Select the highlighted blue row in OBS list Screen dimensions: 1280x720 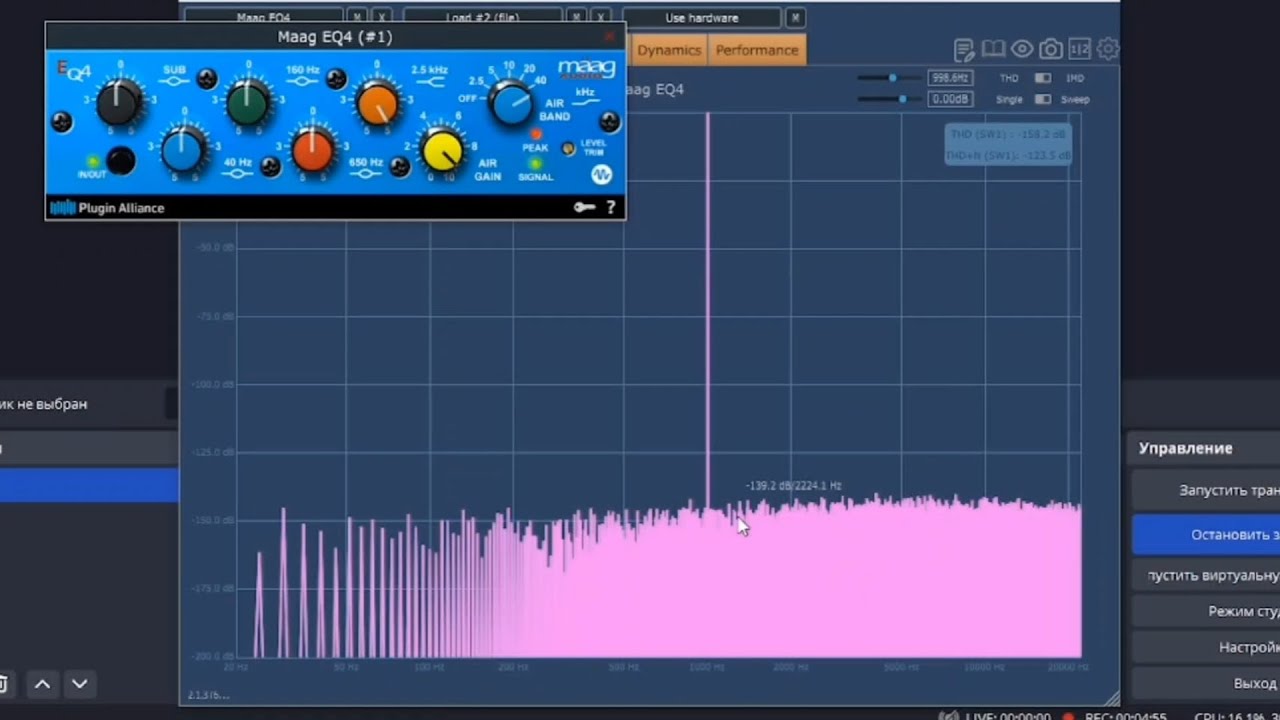coord(89,485)
